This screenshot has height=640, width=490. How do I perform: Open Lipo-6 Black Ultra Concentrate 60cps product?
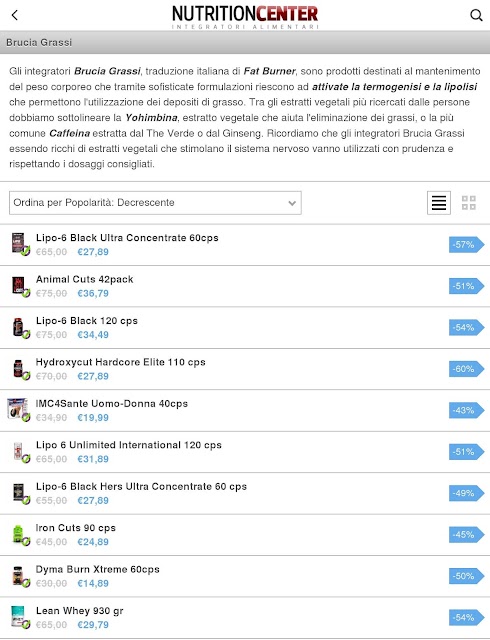click(x=127, y=238)
